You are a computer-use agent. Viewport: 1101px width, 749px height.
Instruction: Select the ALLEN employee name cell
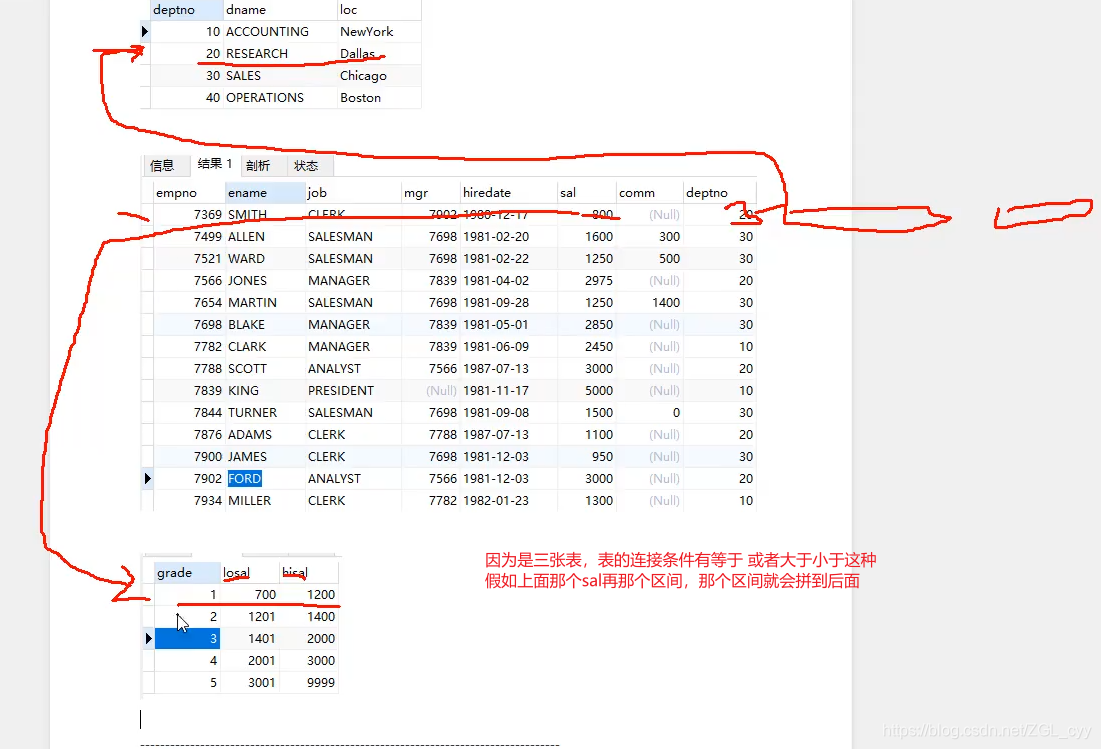pyautogui.click(x=265, y=237)
